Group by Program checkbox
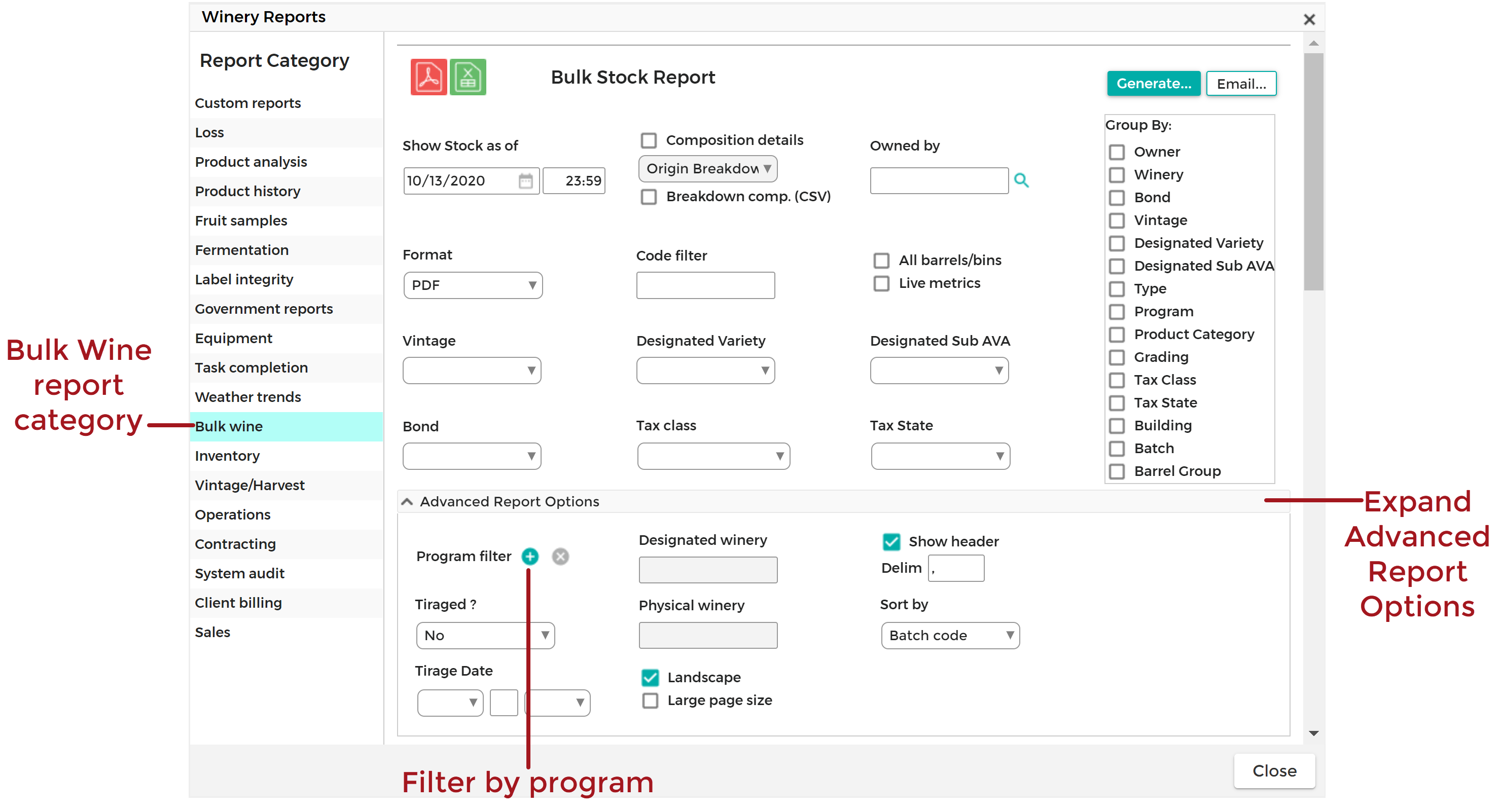 tap(1117, 312)
